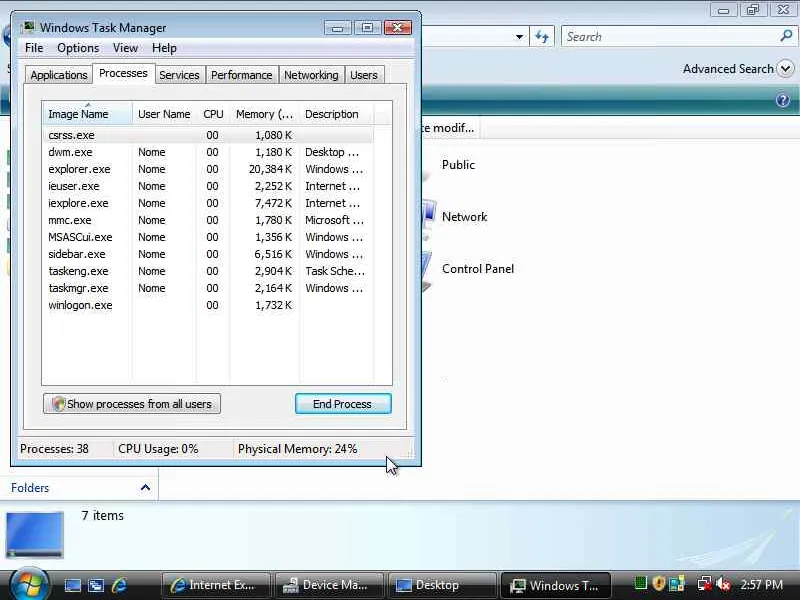The image size is (800, 600).
Task: Click Switch between windows quick launch icon
Action: [96, 585]
